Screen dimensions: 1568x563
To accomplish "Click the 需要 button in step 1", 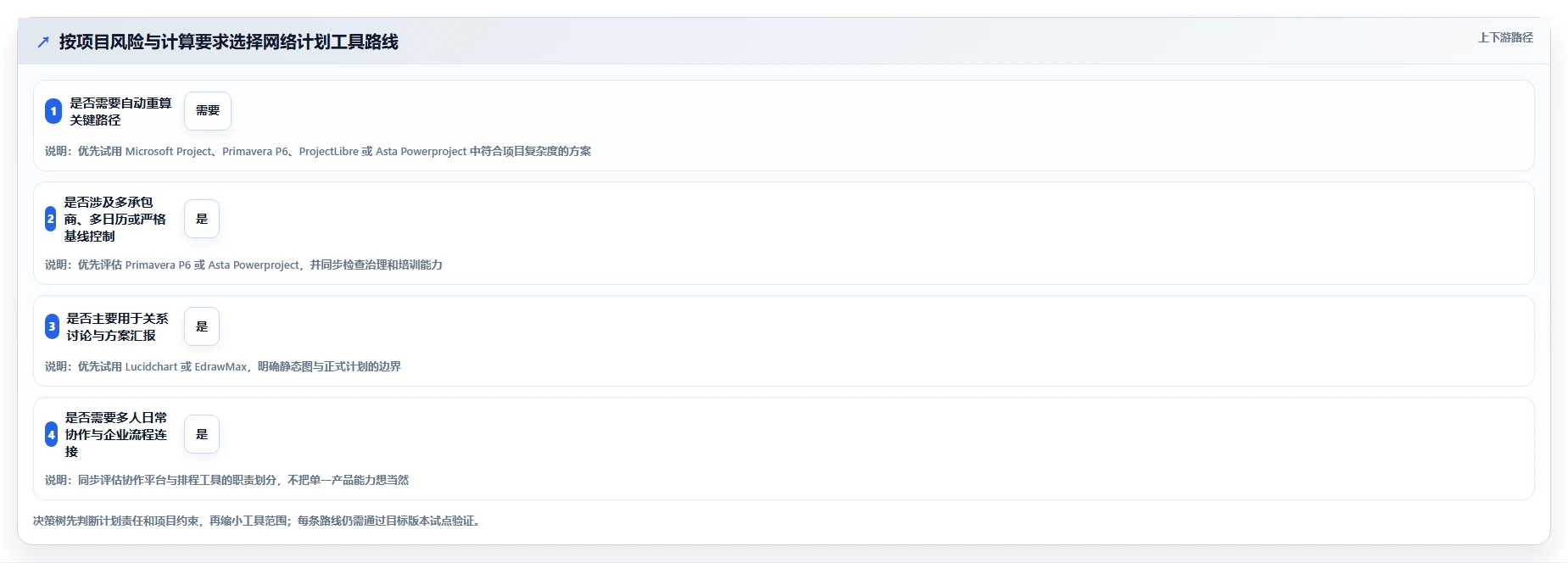I will [208, 111].
